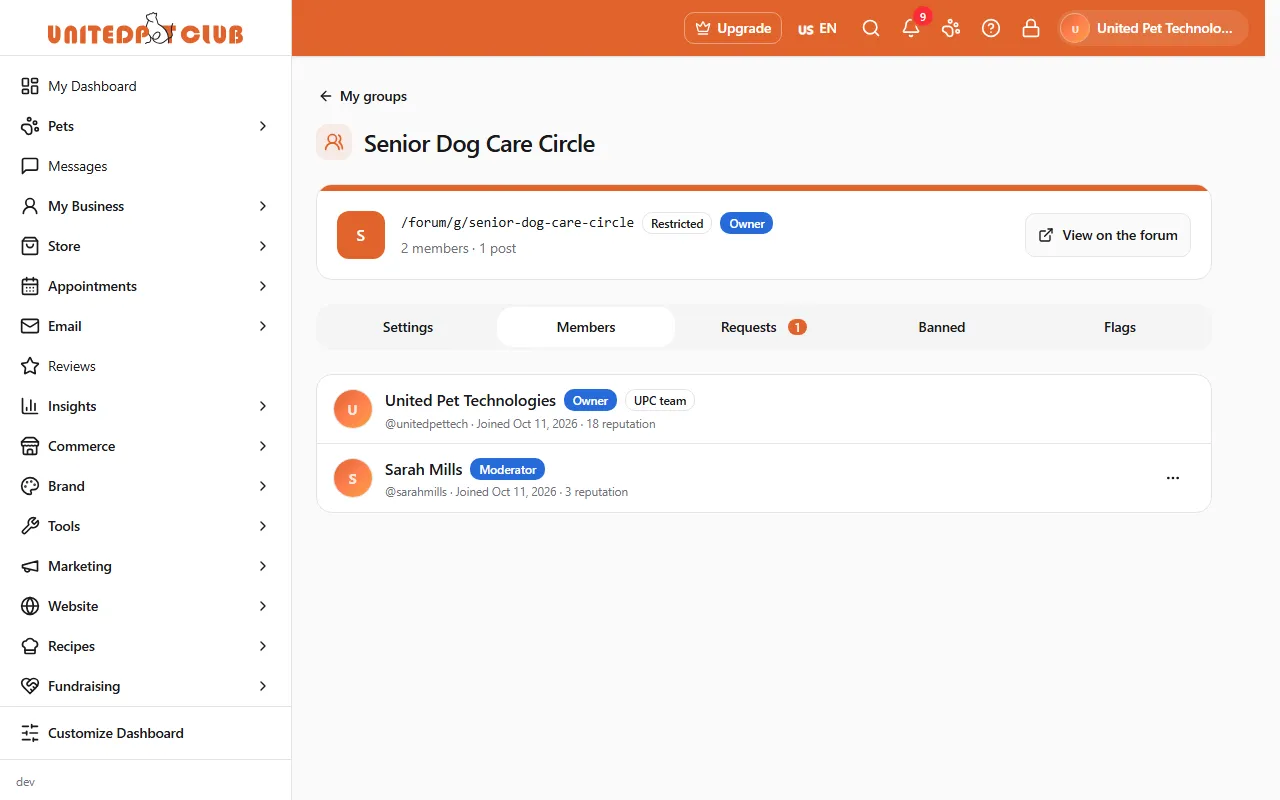Expand the Store submenu chevron
Viewport: 1280px width, 800px height.
click(x=263, y=246)
